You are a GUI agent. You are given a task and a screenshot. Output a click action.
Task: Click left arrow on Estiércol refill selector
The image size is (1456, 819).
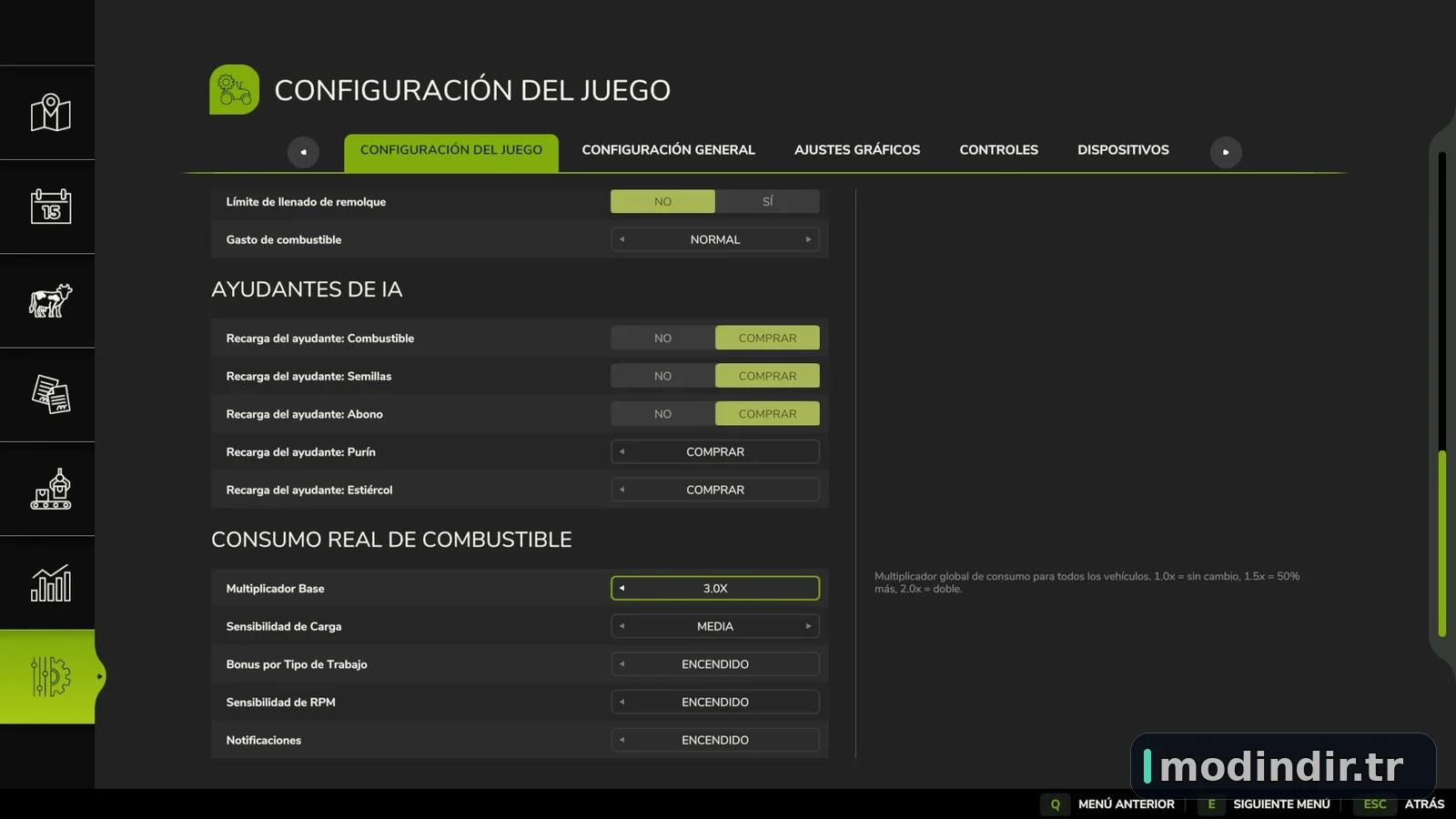(x=622, y=490)
